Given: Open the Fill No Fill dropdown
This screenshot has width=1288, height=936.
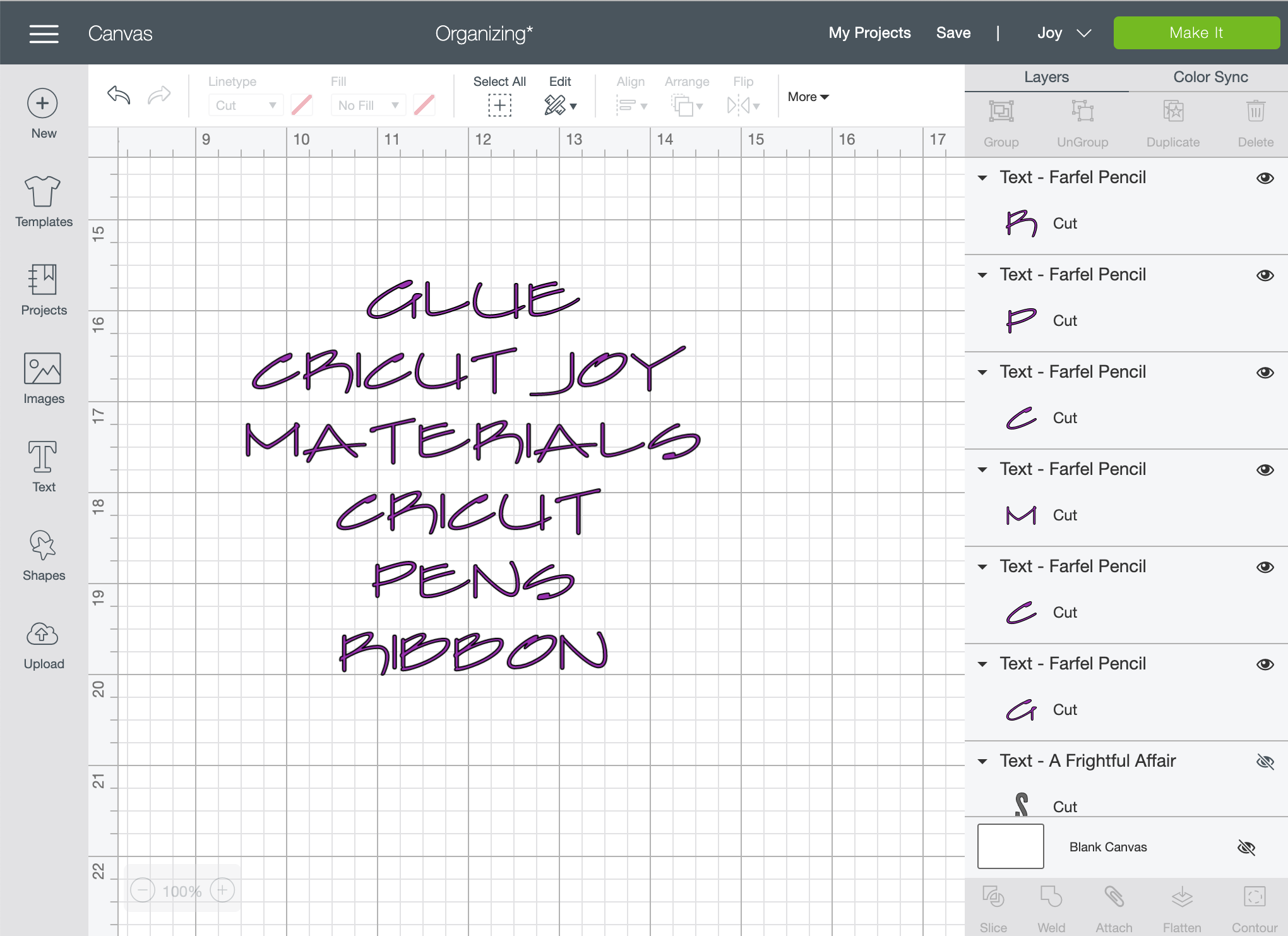Looking at the screenshot, I should coord(368,105).
